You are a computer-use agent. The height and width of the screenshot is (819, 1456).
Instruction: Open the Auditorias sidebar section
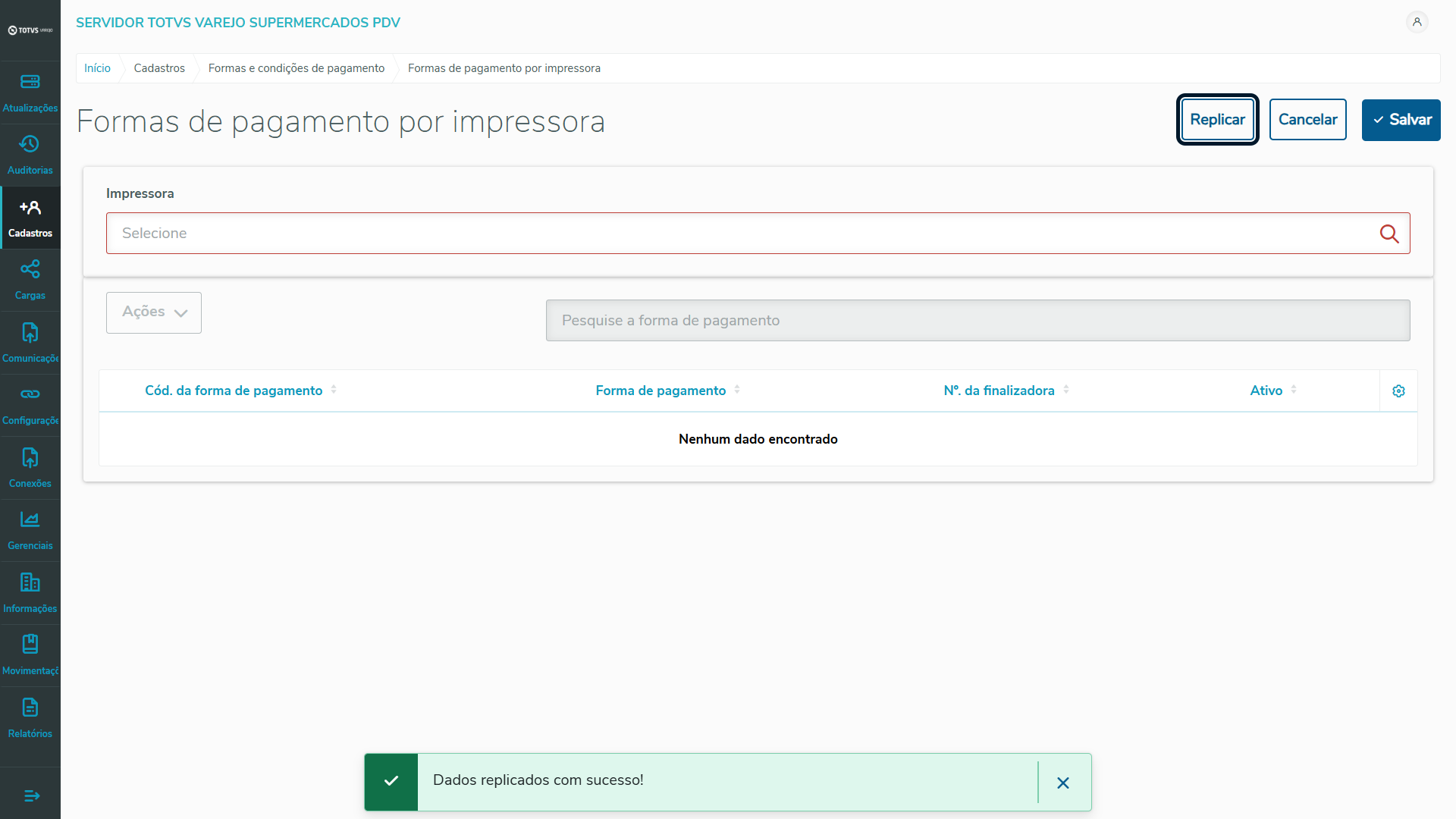pos(30,155)
